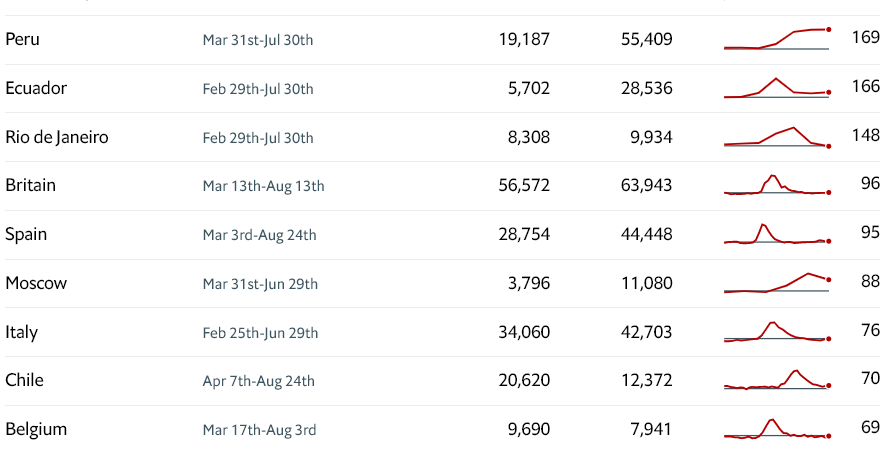Click the Spain sparkline graph

(x=777, y=234)
